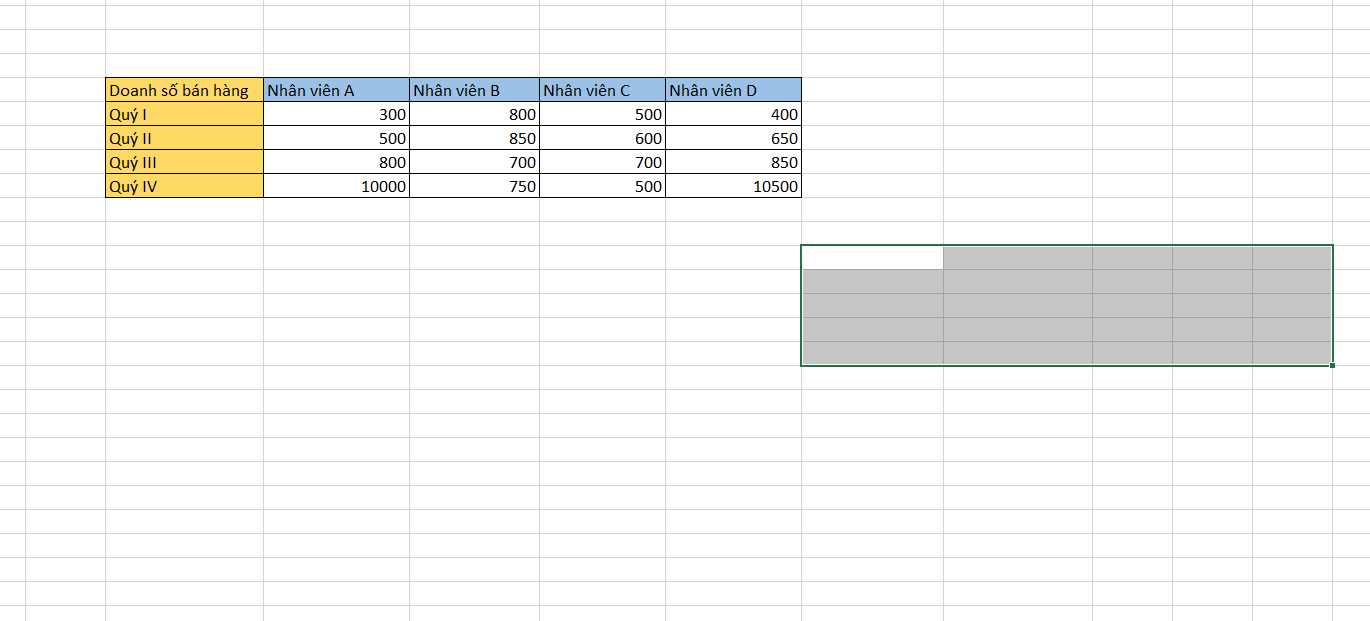The image size is (1370, 621).
Task: Select Nhân viên A Quý III value 800
Action: 336,162
